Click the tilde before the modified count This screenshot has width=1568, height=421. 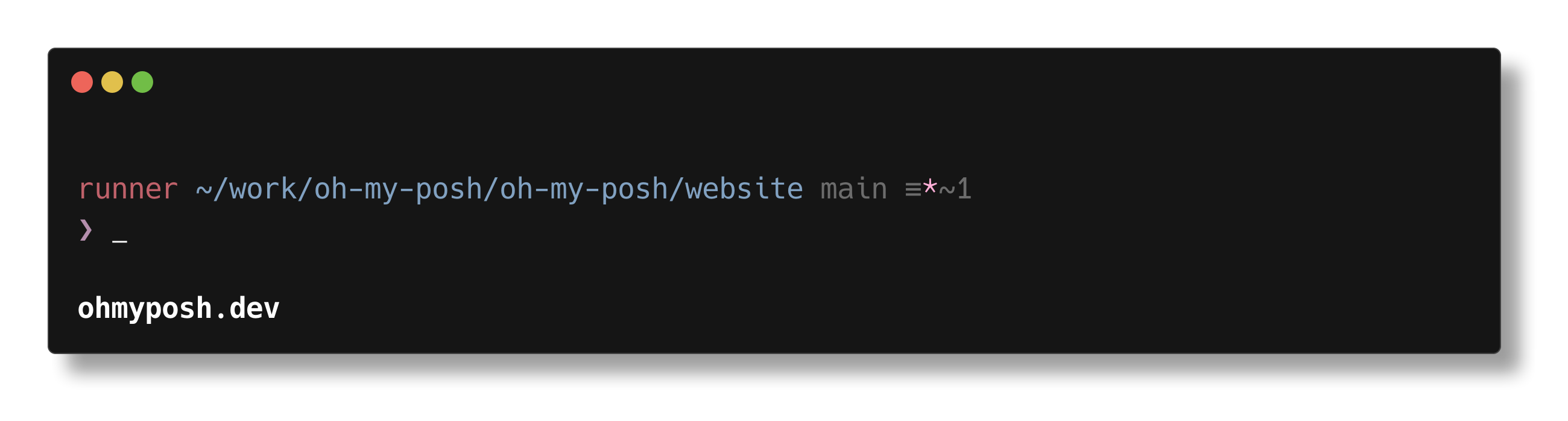click(x=946, y=190)
